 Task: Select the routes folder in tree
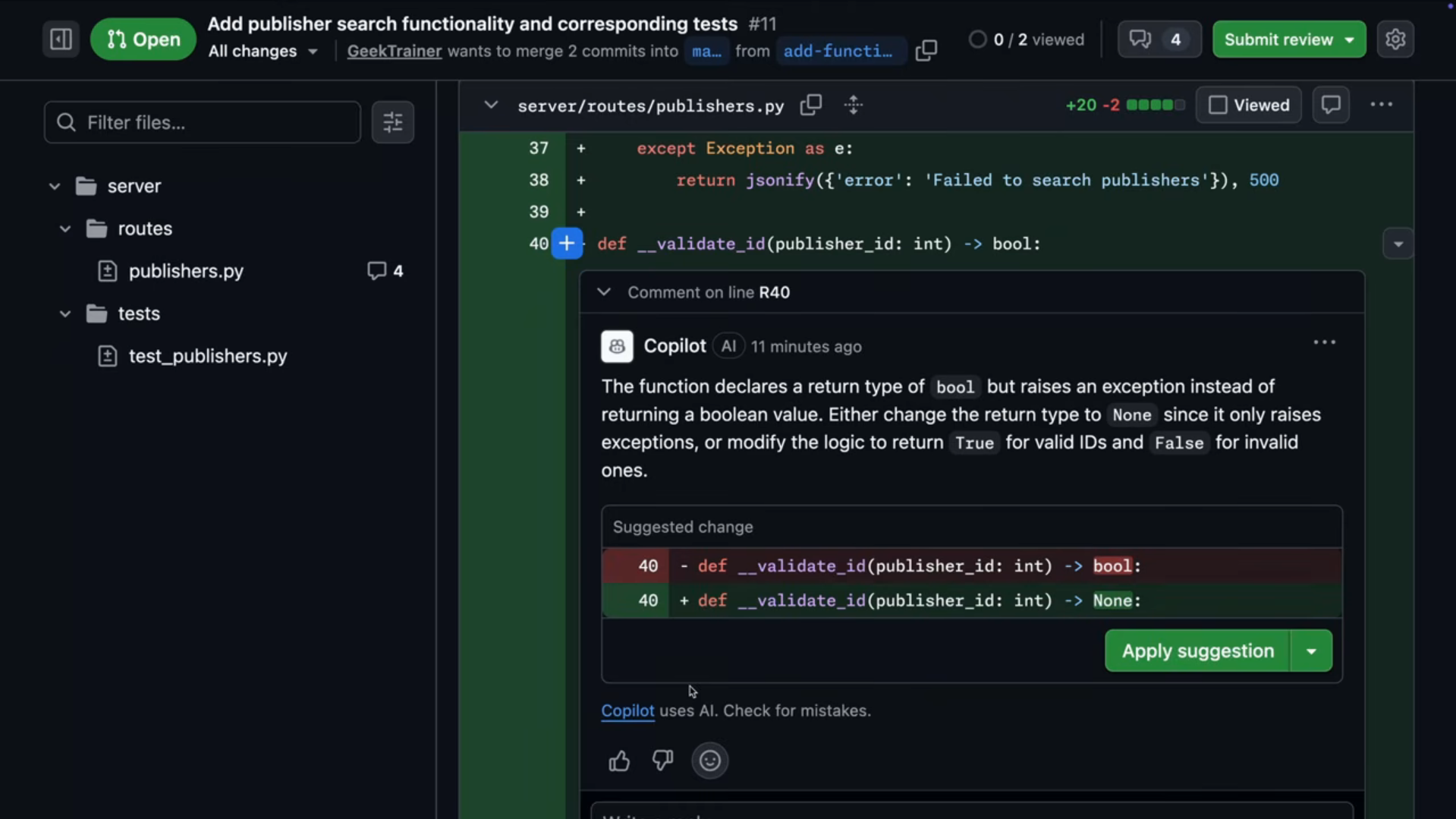tap(145, 228)
